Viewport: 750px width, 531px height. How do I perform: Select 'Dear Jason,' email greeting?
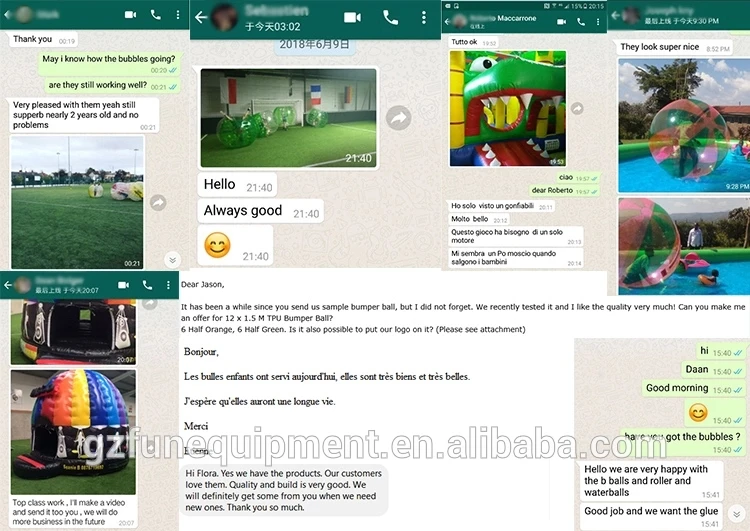click(x=202, y=285)
